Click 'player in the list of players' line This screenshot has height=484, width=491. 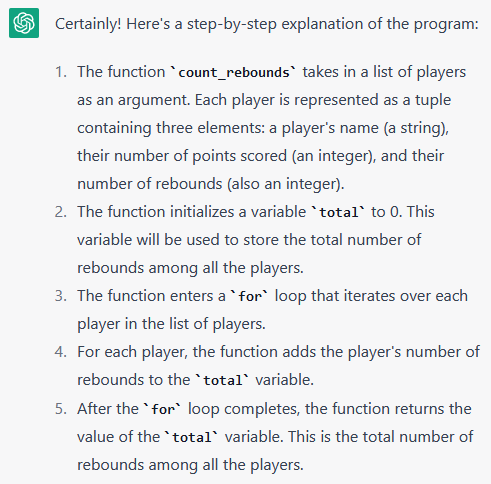tap(171, 325)
